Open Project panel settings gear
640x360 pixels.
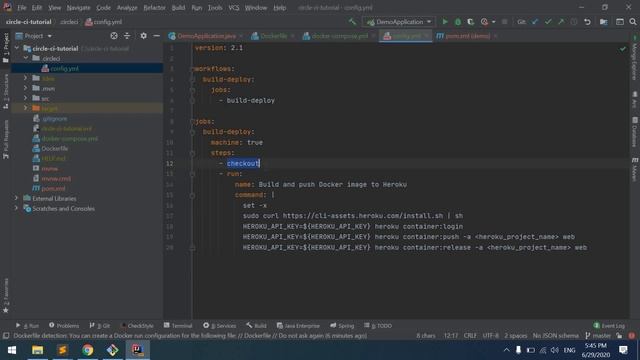coord(143,36)
